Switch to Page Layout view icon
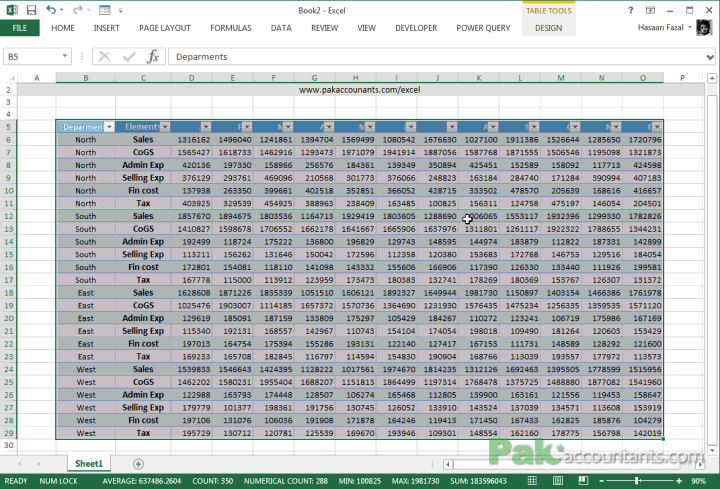Screen dimensions: 720x489 pos(557,481)
